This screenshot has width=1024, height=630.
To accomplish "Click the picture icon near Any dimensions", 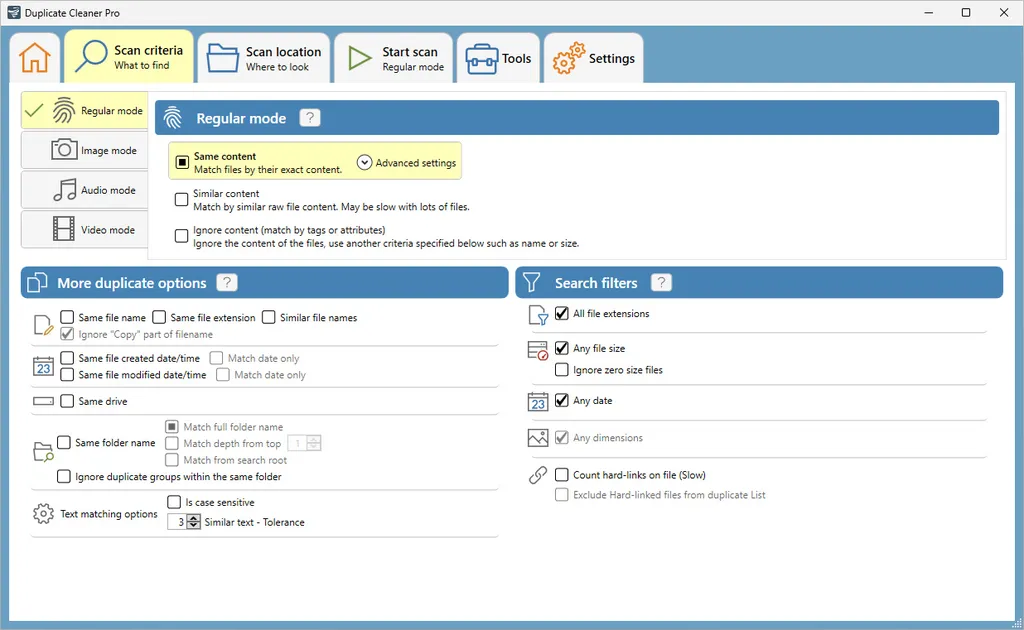I will click(538, 437).
